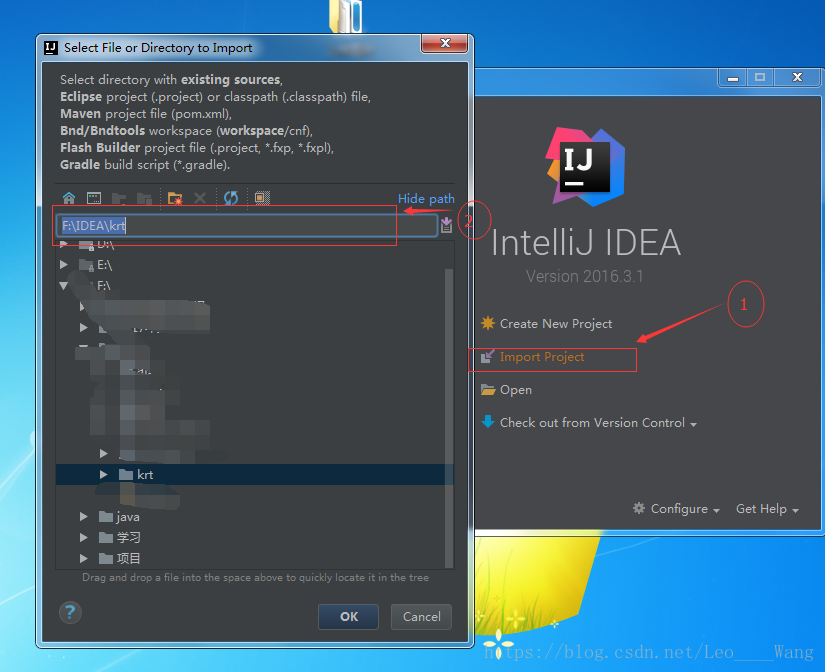Expand the E:\ drive node
Image resolution: width=825 pixels, height=672 pixels.
click(64, 265)
